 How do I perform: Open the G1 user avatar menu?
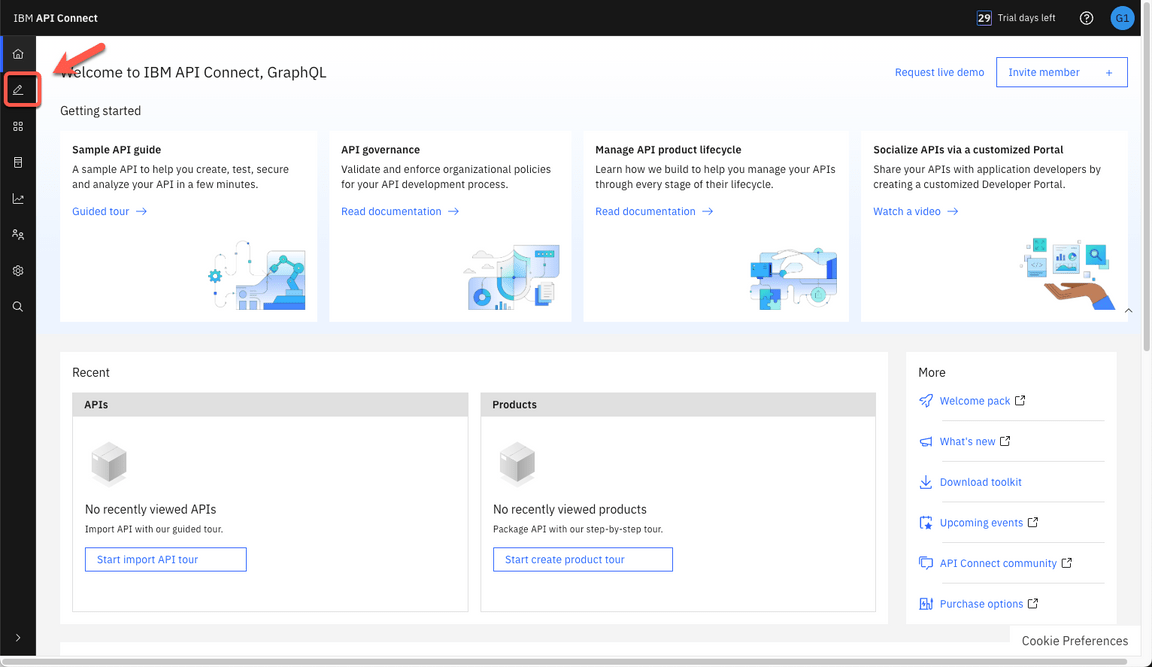point(1122,18)
